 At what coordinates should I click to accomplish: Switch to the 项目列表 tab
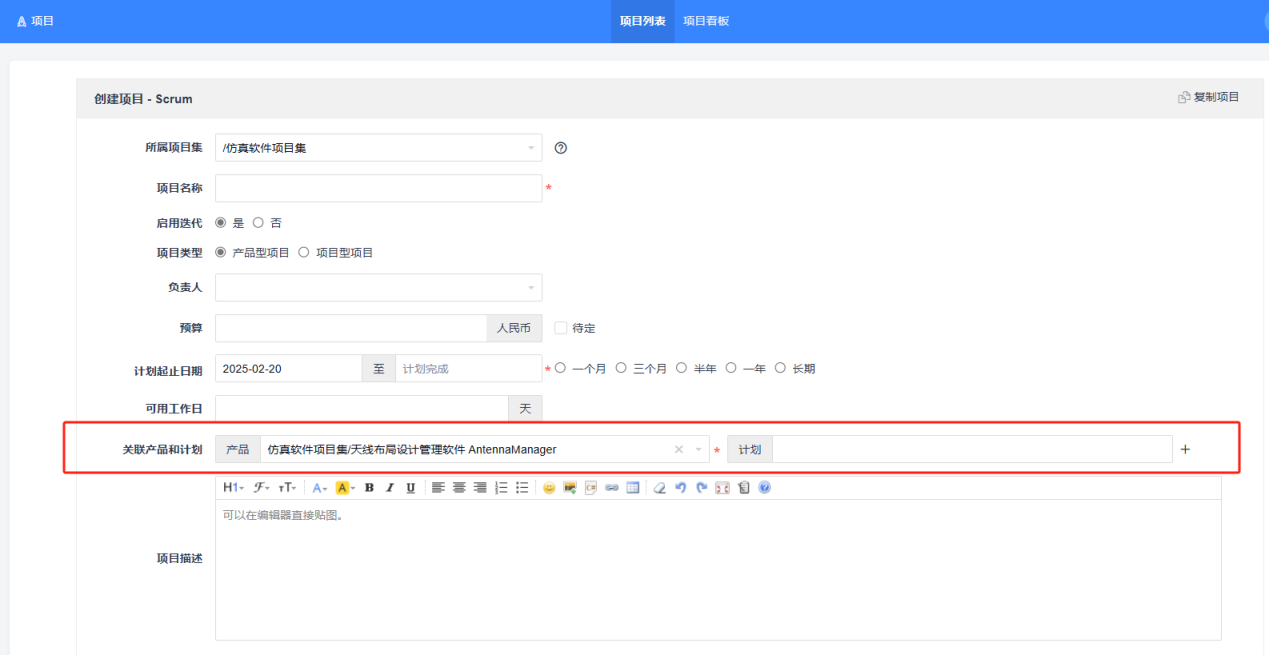[x=643, y=21]
